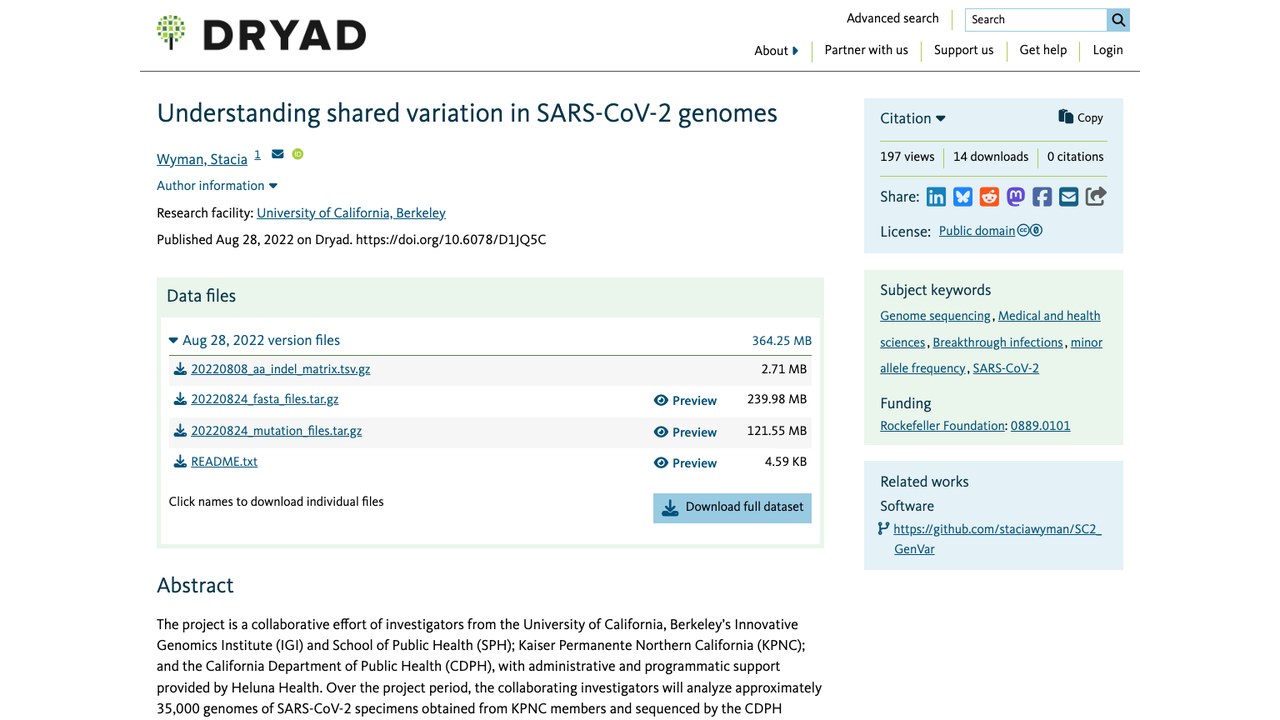Open the Rockefeller Foundation funder link
This screenshot has height=720, width=1280.
[x=942, y=426]
